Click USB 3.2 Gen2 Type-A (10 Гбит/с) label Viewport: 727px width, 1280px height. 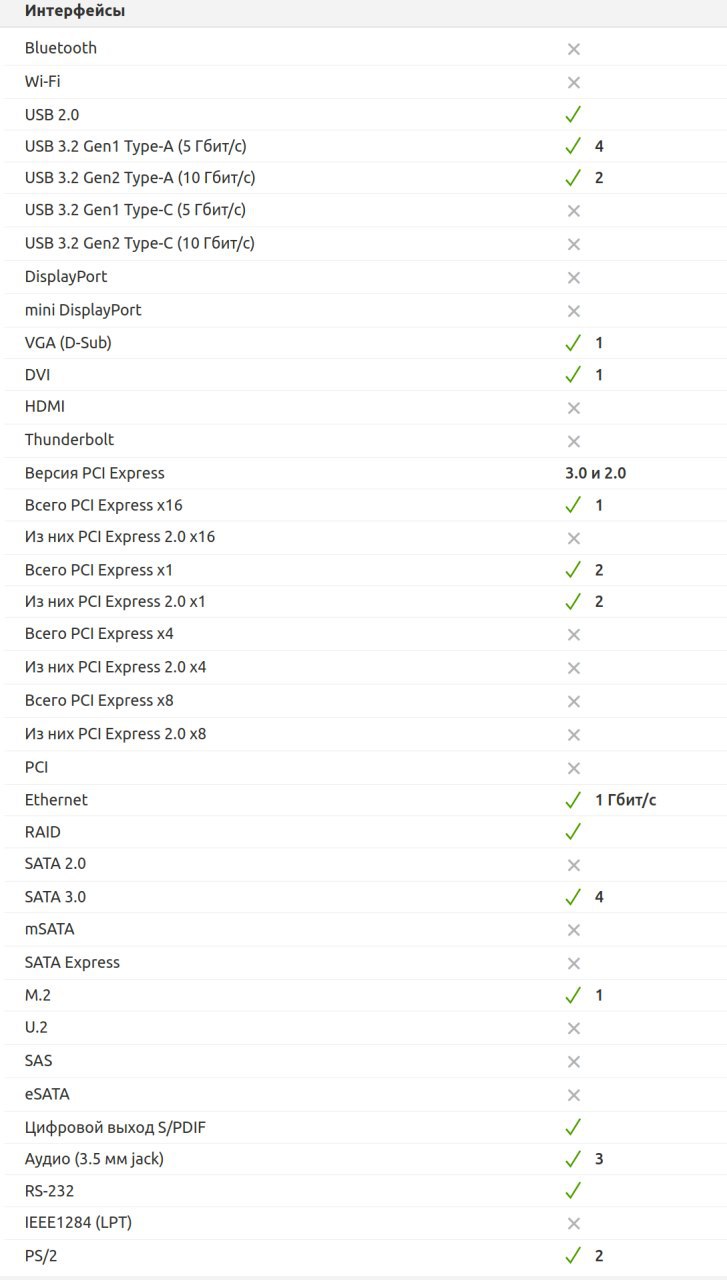coord(140,178)
